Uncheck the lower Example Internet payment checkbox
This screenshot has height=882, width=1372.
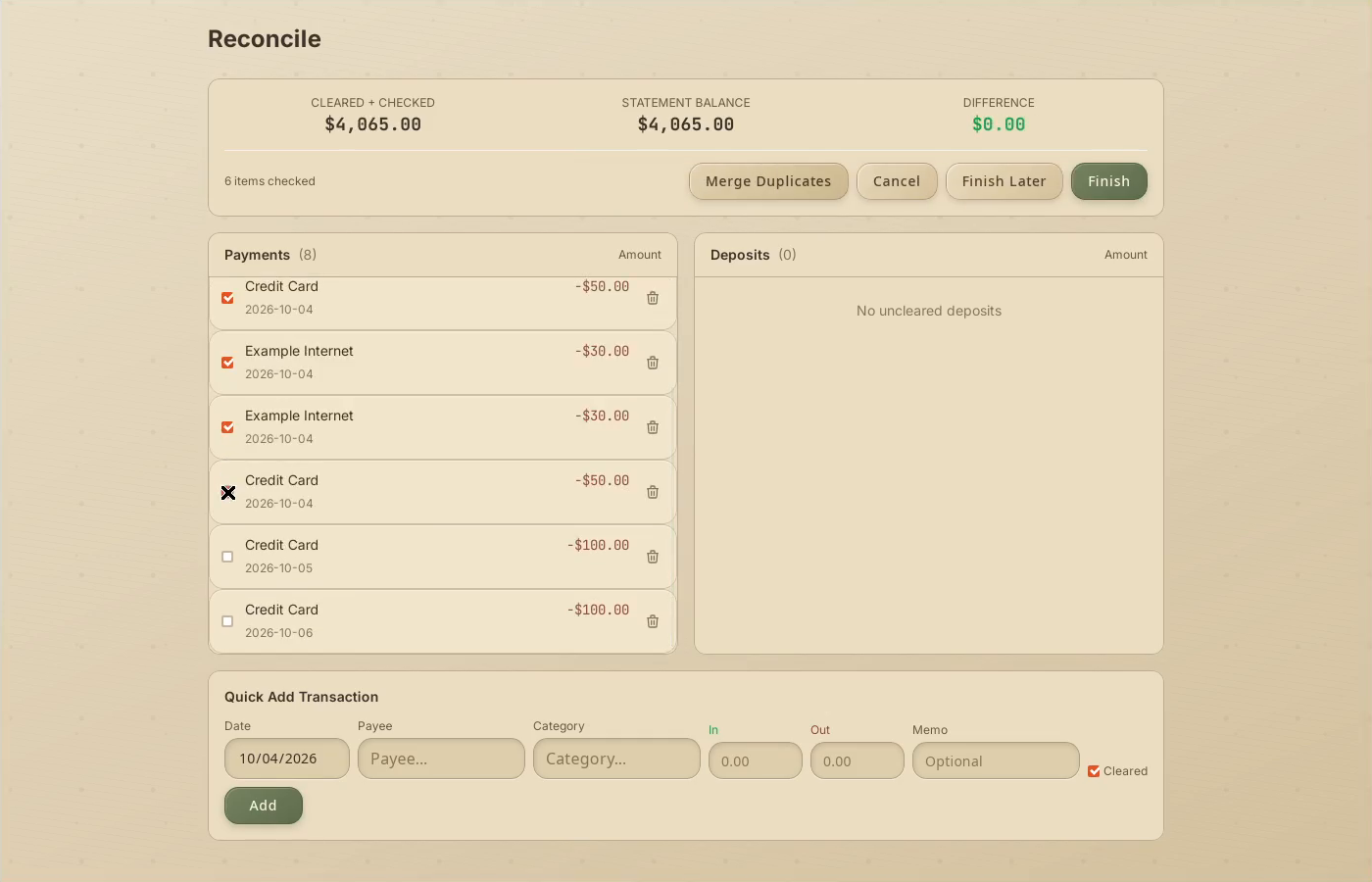pos(227,427)
